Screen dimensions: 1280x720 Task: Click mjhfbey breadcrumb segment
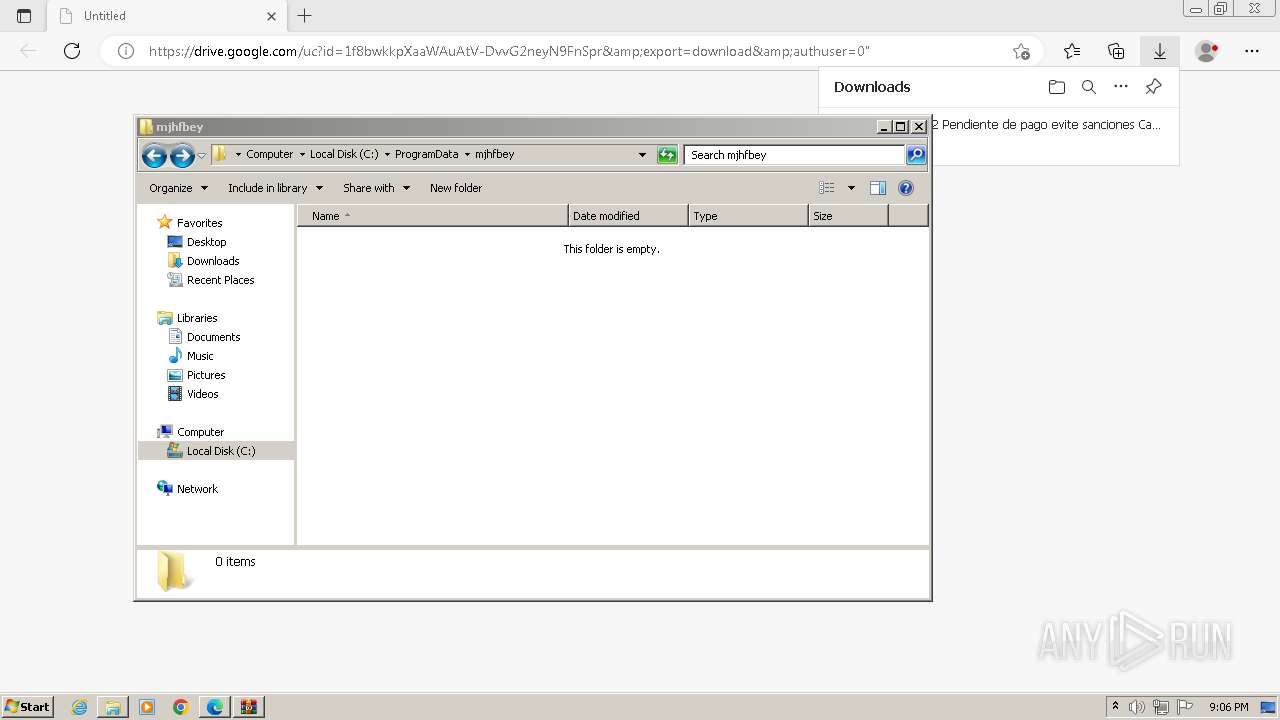click(494, 155)
